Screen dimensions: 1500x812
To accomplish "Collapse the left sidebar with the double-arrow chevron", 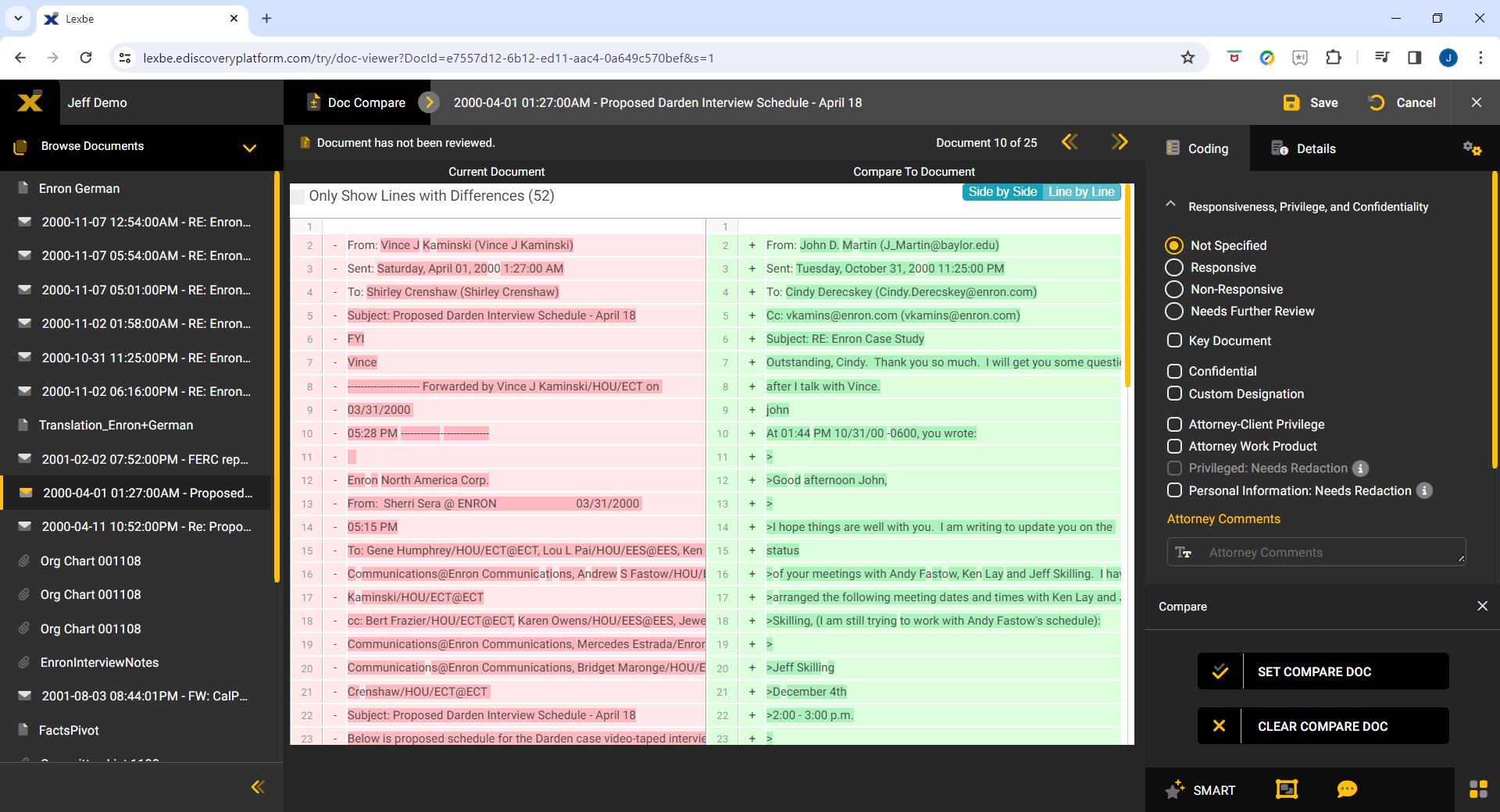I will (258, 787).
